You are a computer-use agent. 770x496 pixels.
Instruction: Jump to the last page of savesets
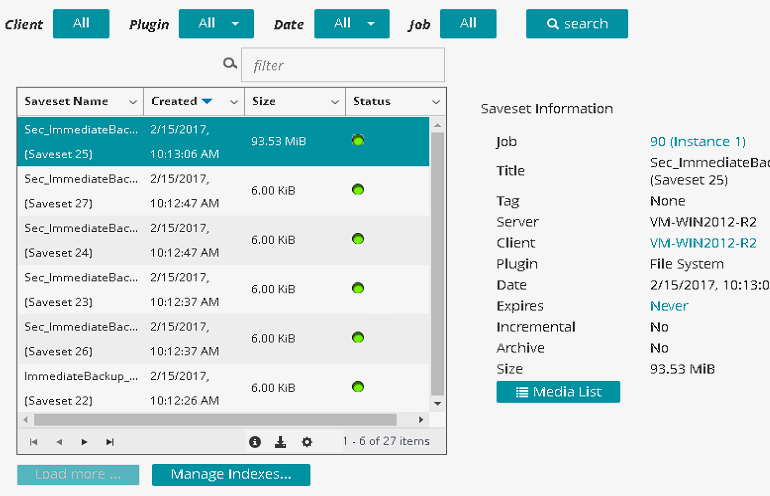click(x=110, y=442)
